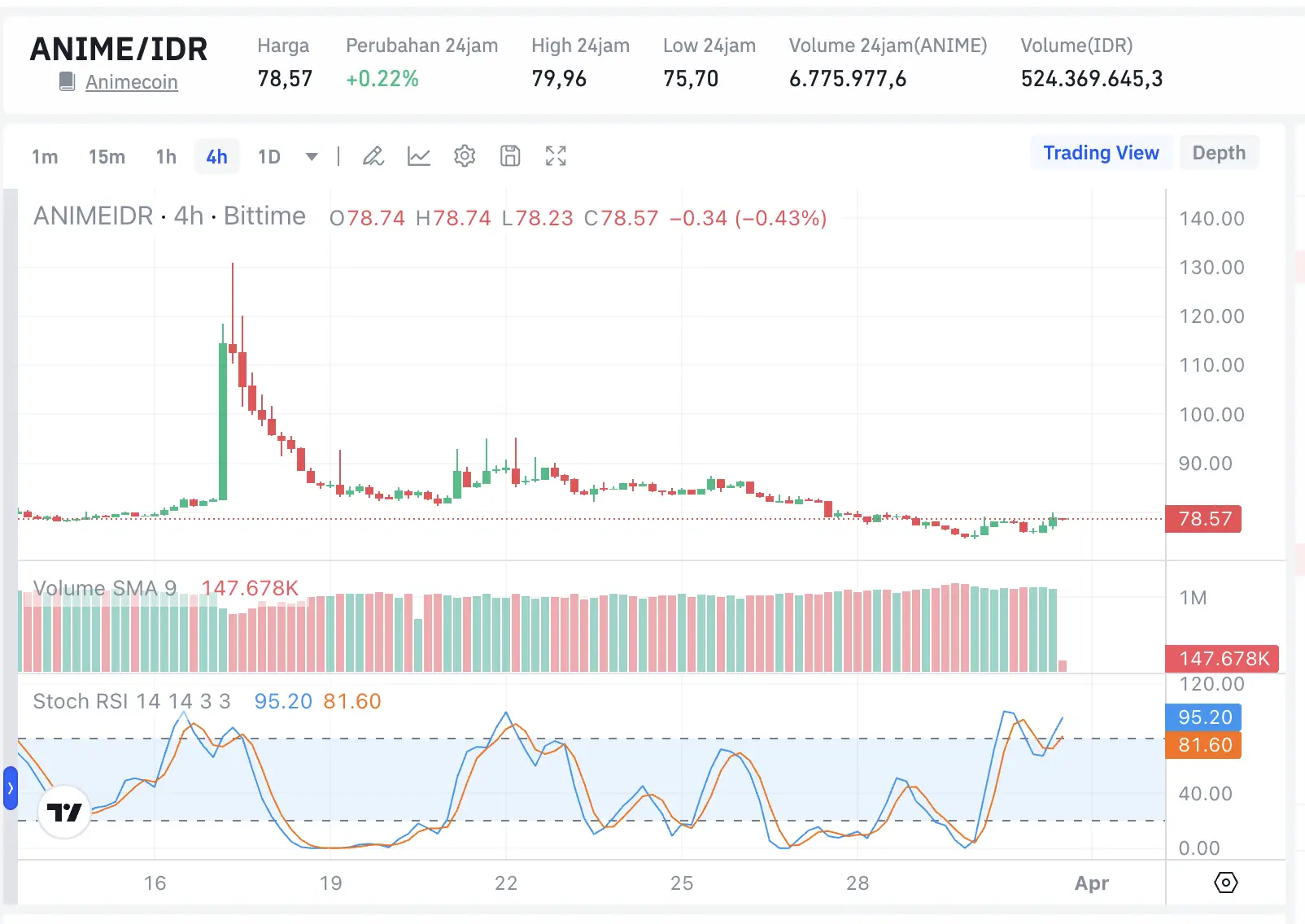Open additional timeframes dropdown arrow
The image size is (1305, 924).
coord(312,156)
